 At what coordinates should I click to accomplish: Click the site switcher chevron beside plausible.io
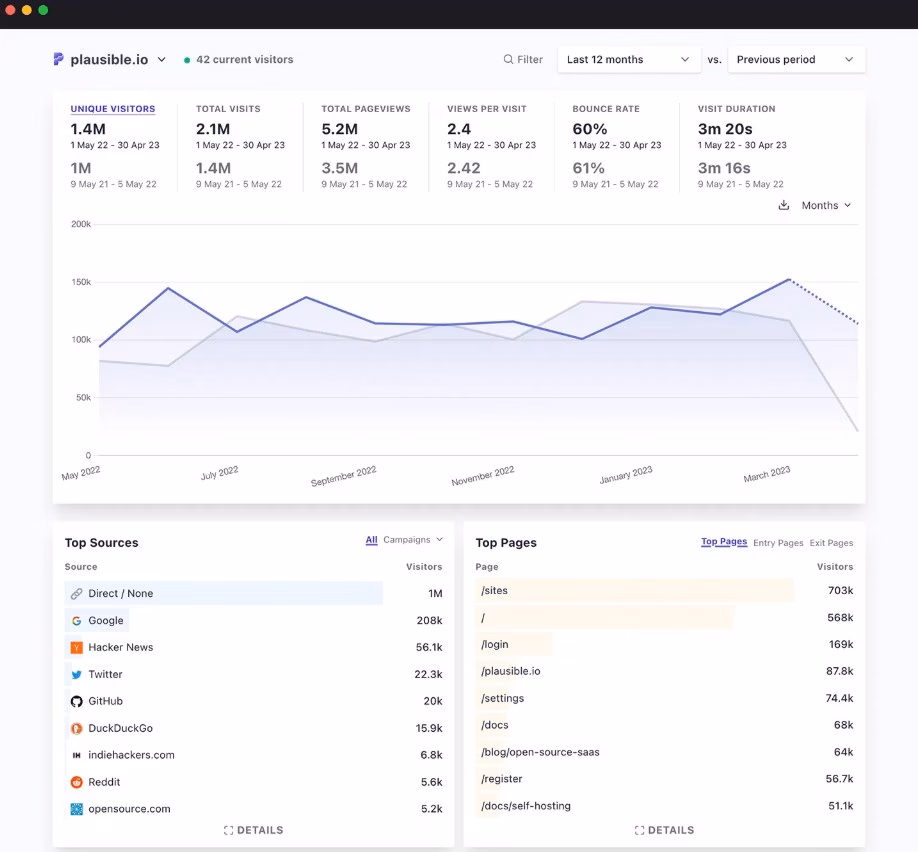click(160, 59)
